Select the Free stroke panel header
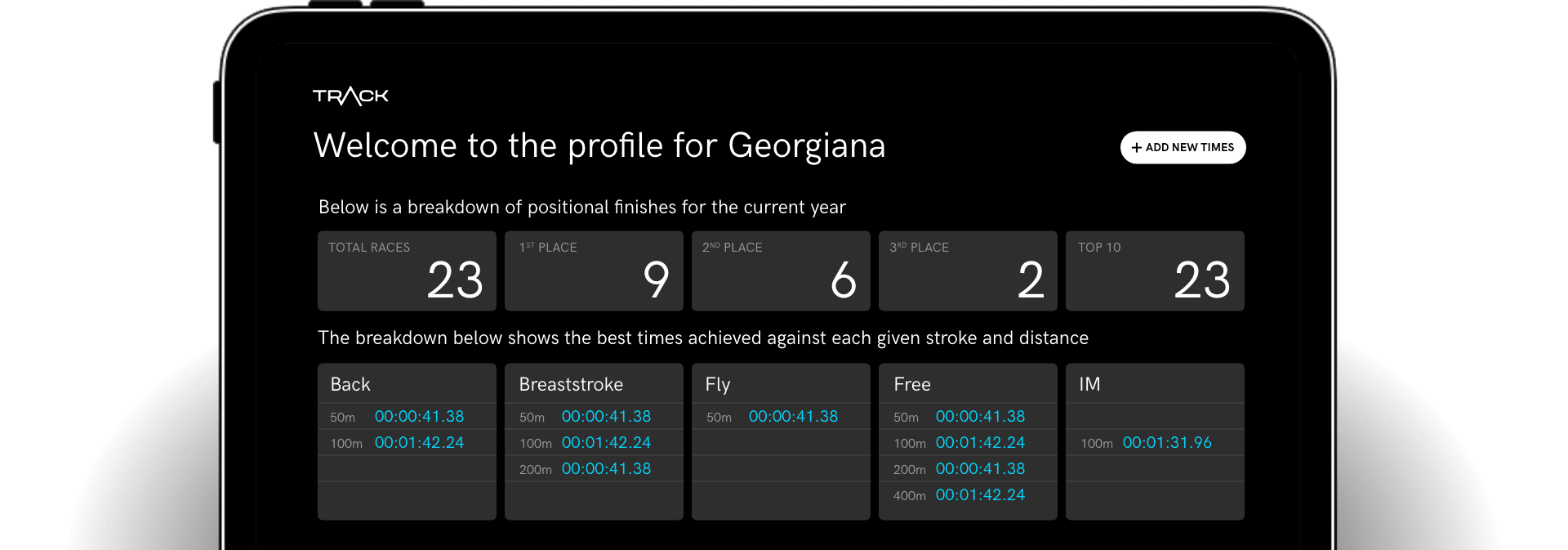Screen dimensions: 1568x550 (912, 384)
